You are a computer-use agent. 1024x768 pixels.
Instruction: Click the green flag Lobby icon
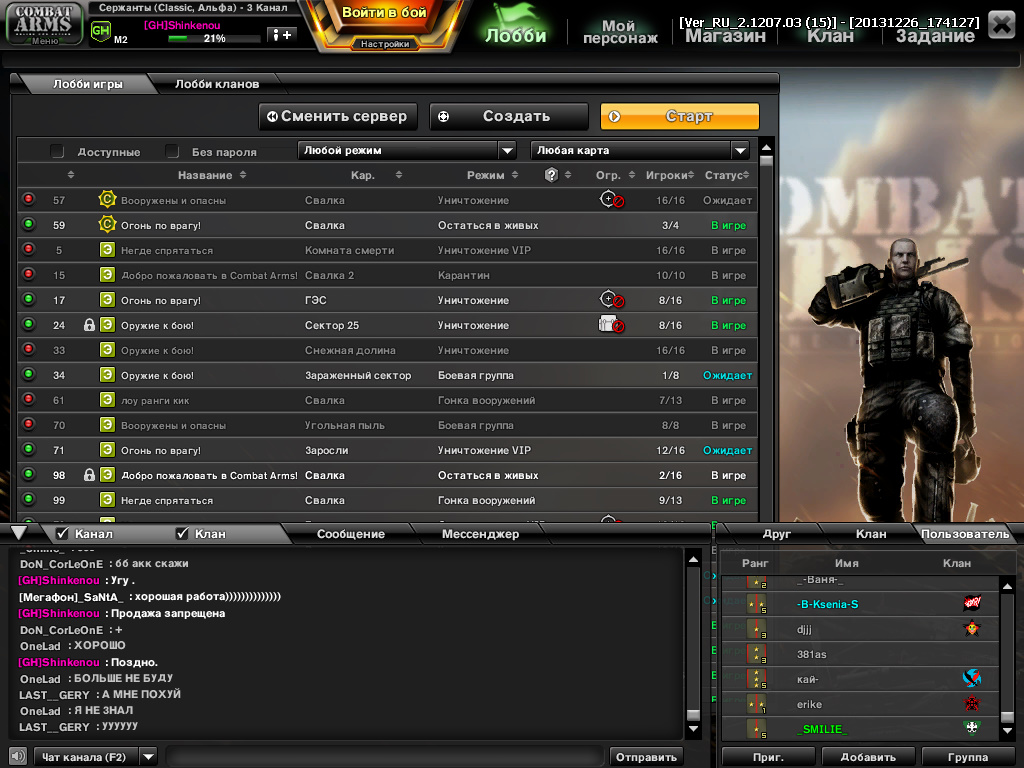[x=515, y=24]
